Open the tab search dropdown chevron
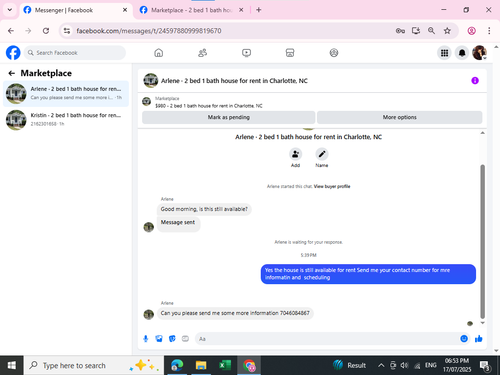Image resolution: width=500 pixels, height=375 pixels. (x=10, y=10)
